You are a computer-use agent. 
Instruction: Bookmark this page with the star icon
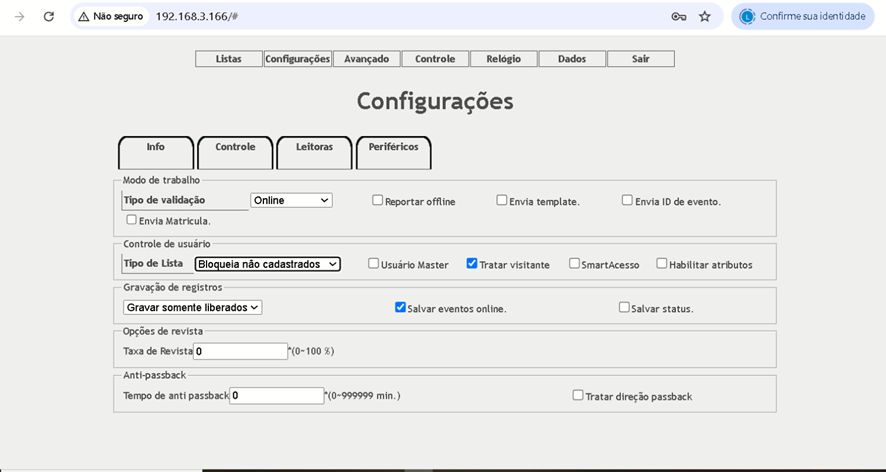tap(705, 16)
